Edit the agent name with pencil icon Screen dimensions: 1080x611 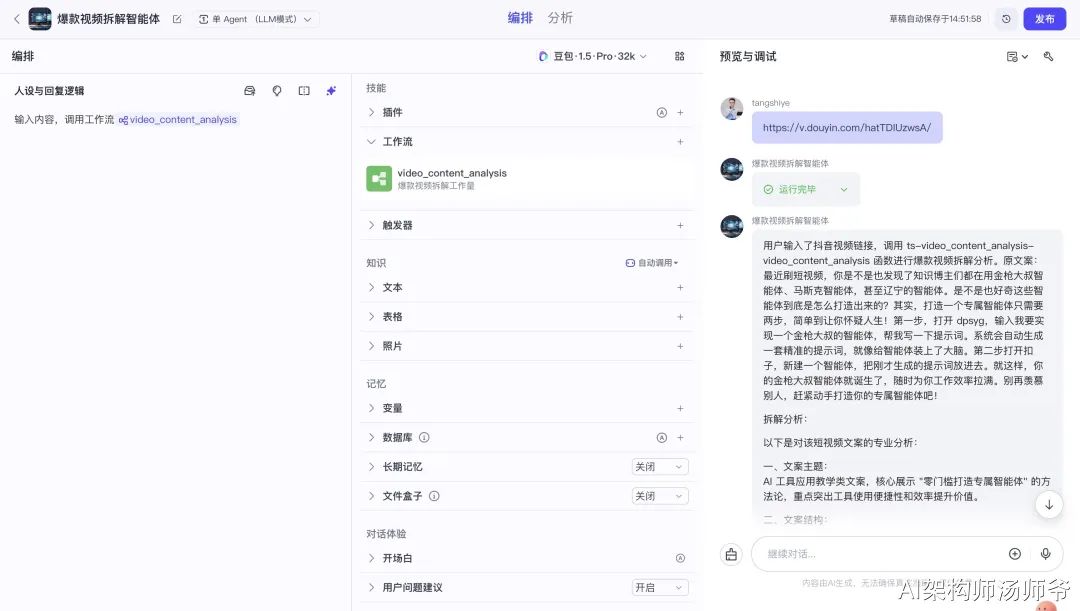[x=177, y=19]
